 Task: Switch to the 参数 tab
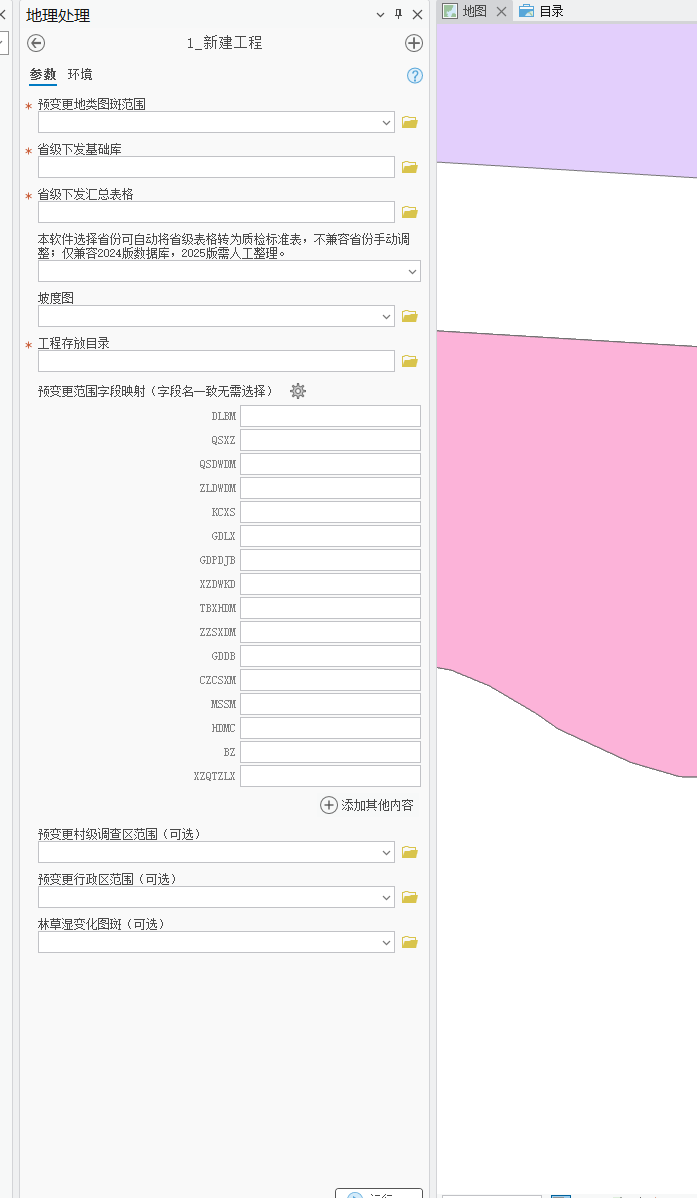pos(43,74)
